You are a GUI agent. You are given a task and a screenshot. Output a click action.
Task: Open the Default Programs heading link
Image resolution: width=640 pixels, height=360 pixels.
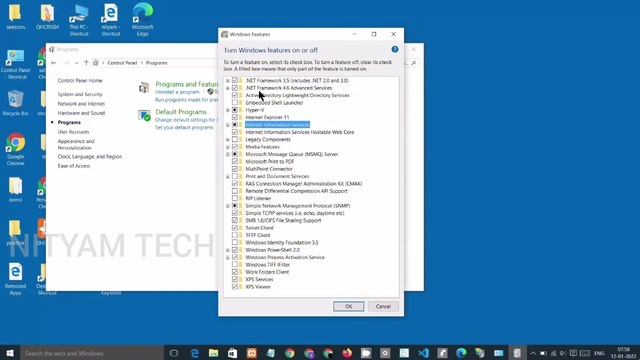(181, 112)
